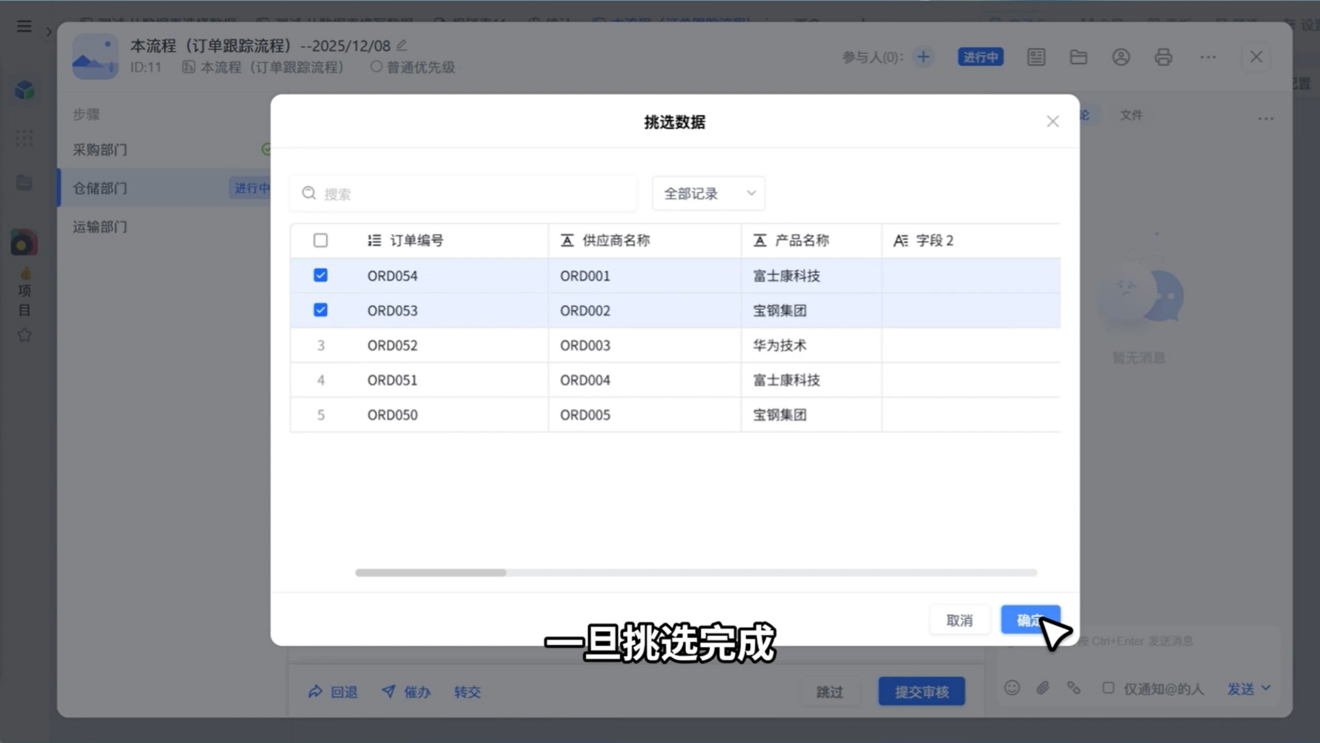Click the workflow thumbnail image in header

point(95,56)
